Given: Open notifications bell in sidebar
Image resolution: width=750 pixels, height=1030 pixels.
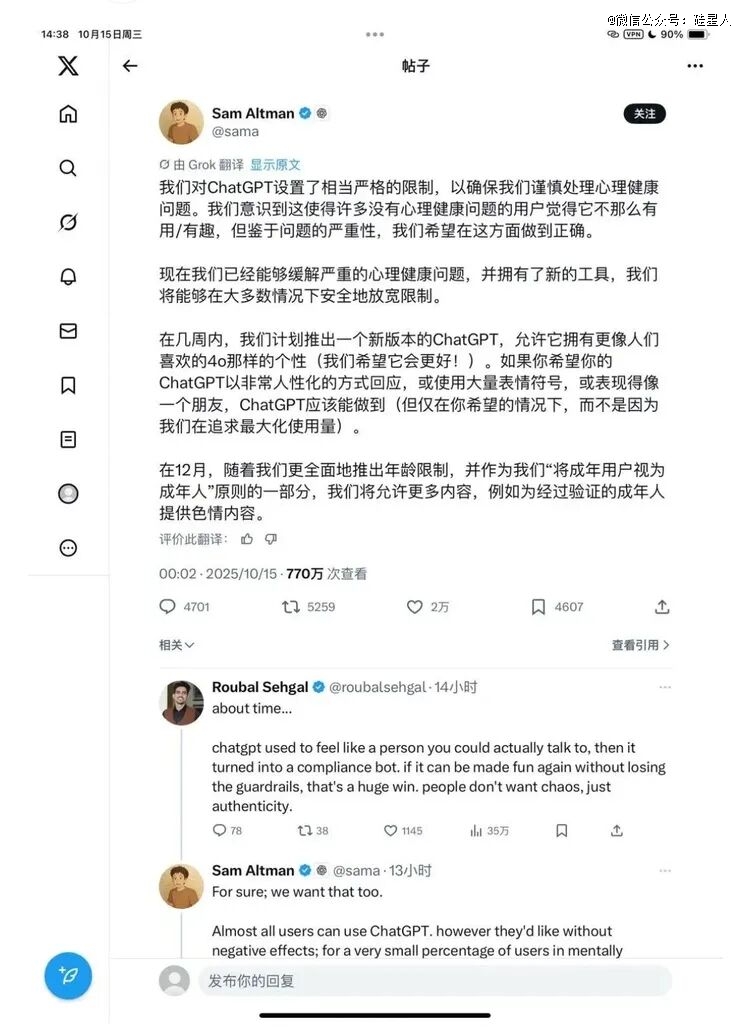Looking at the screenshot, I should 68,277.
